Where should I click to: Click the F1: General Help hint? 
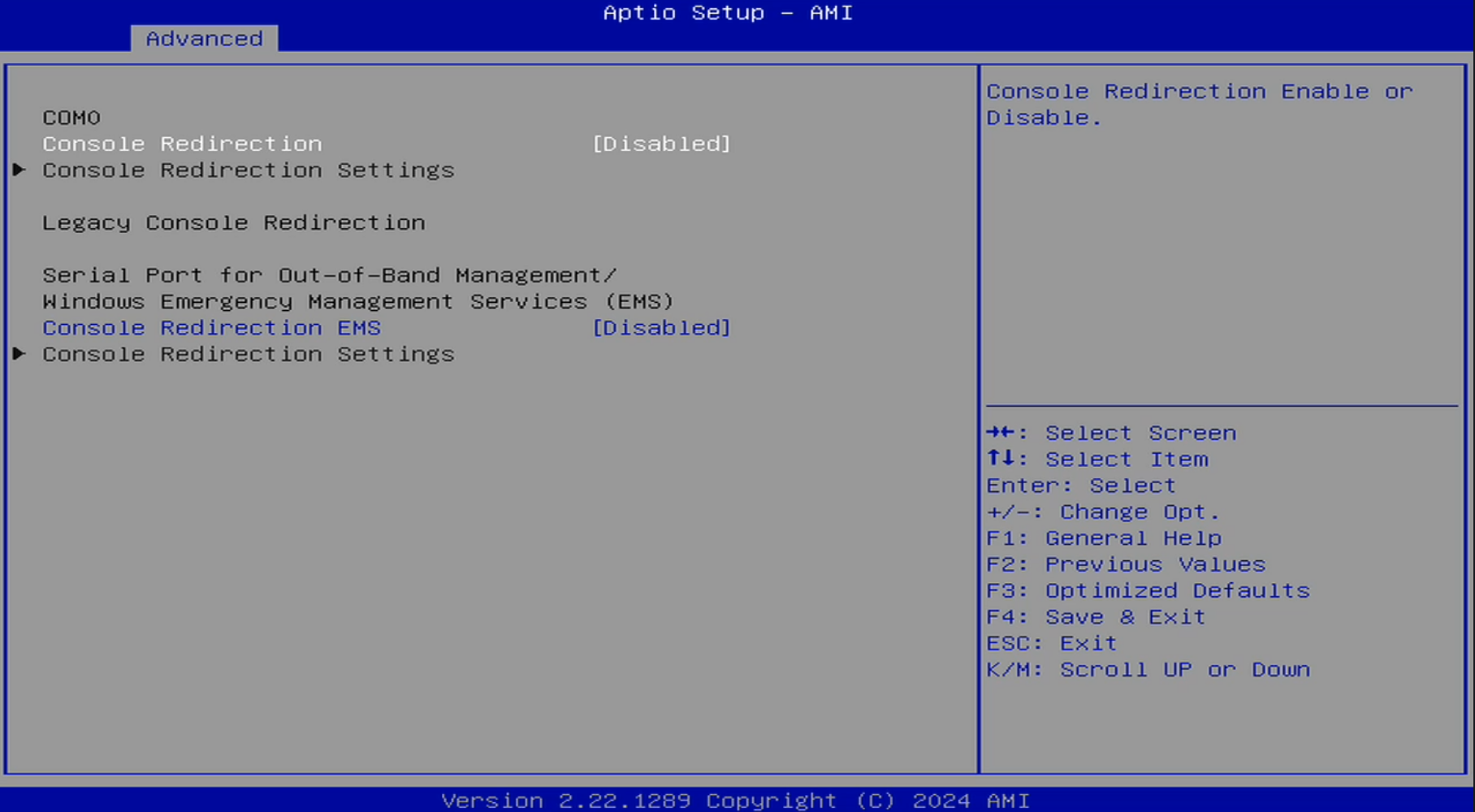tap(1103, 538)
